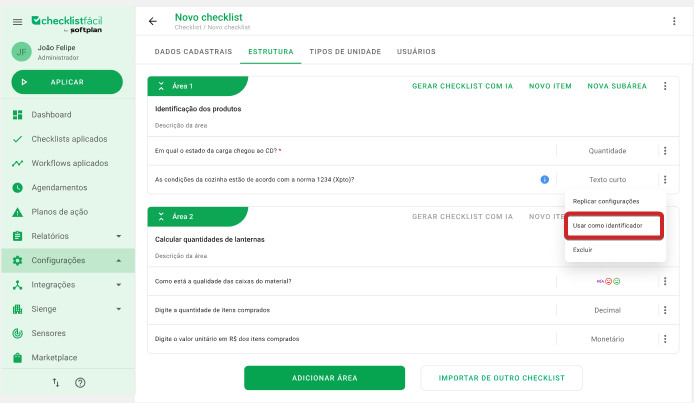The width and height of the screenshot is (694, 403).
Task: Click the back arrow beside Novo checklist
Action: (153, 21)
